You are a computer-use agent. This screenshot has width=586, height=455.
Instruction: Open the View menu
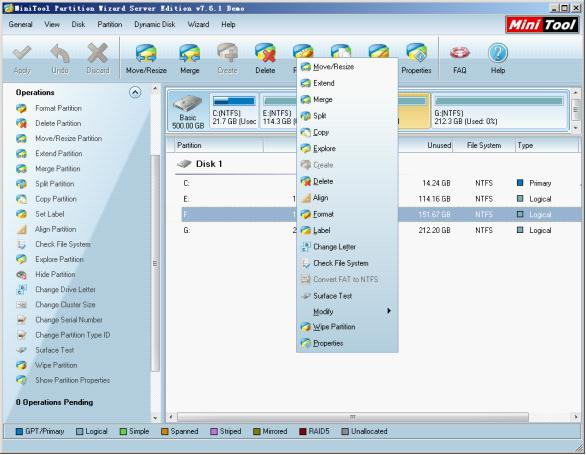[x=52, y=25]
